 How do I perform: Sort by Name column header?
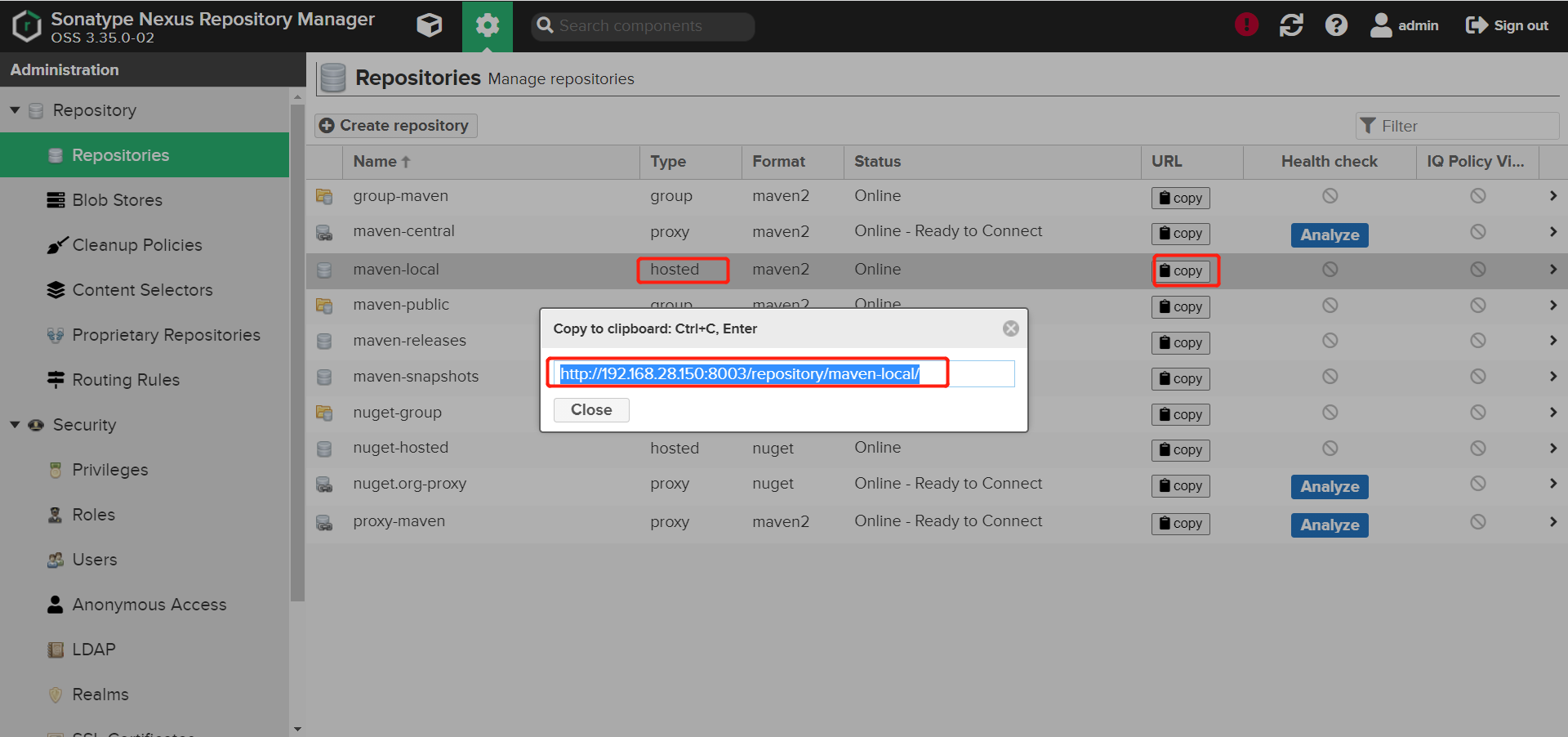[x=491, y=162]
